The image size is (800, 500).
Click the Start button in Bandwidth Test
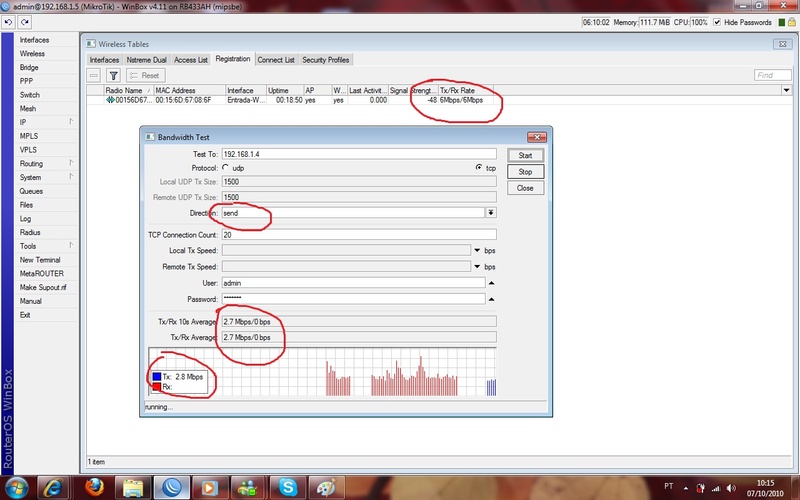point(526,156)
